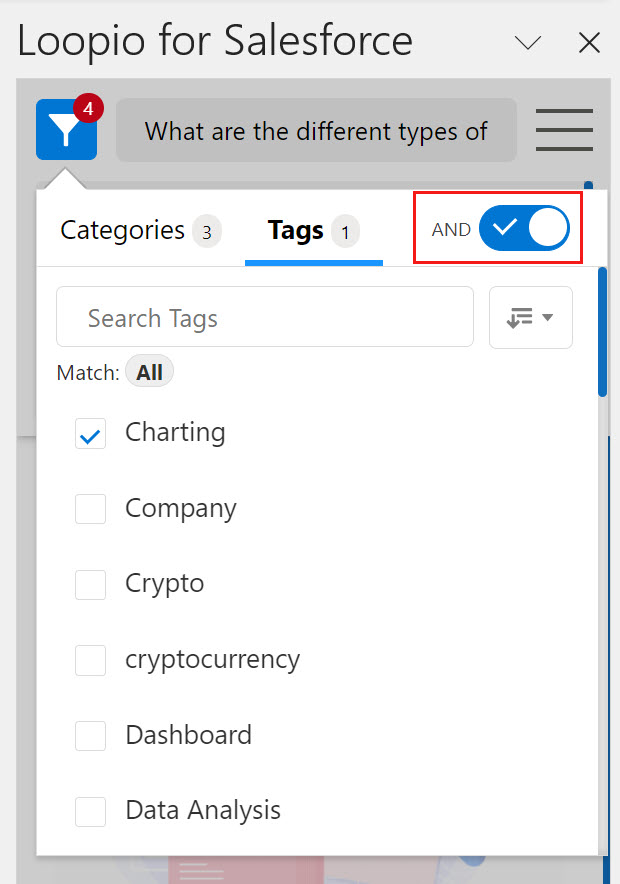This screenshot has width=620, height=884.
Task: Check the Crypto tag checkbox
Action: pos(90,584)
